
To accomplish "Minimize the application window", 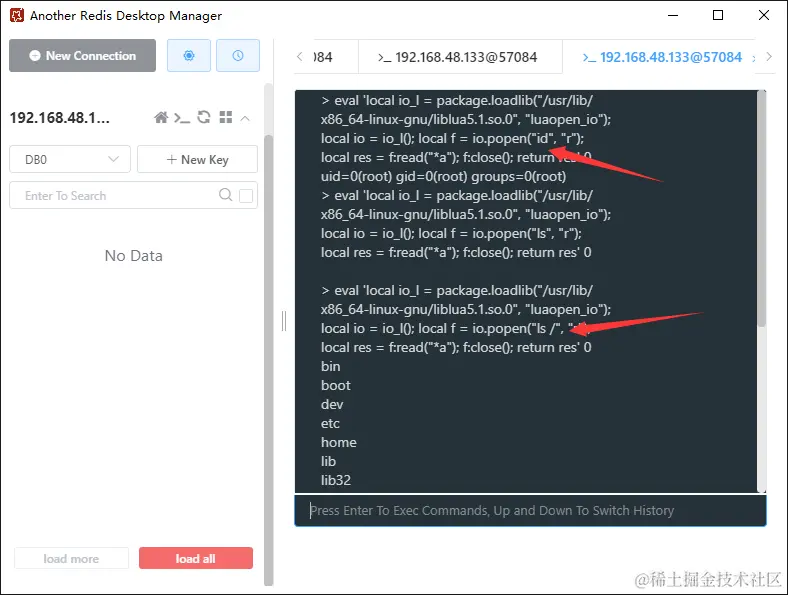I will tap(673, 15).
